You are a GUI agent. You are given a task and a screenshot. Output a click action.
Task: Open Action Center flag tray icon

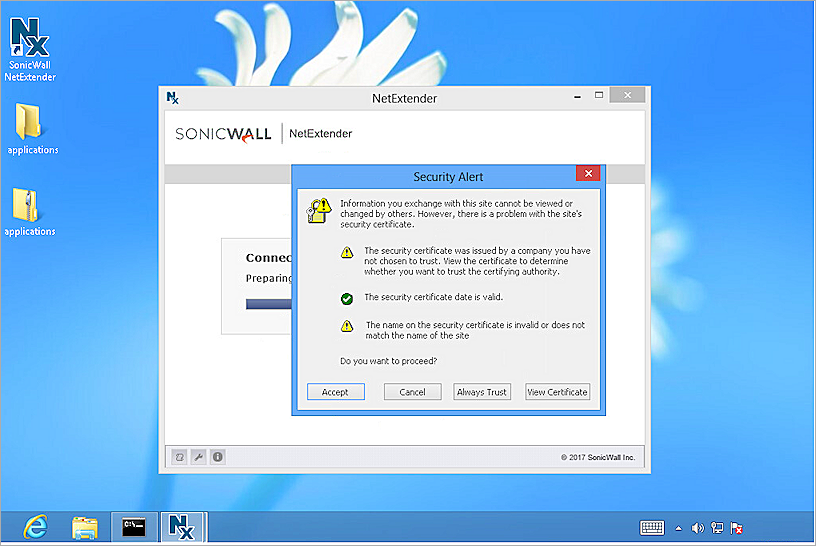[x=736, y=528]
